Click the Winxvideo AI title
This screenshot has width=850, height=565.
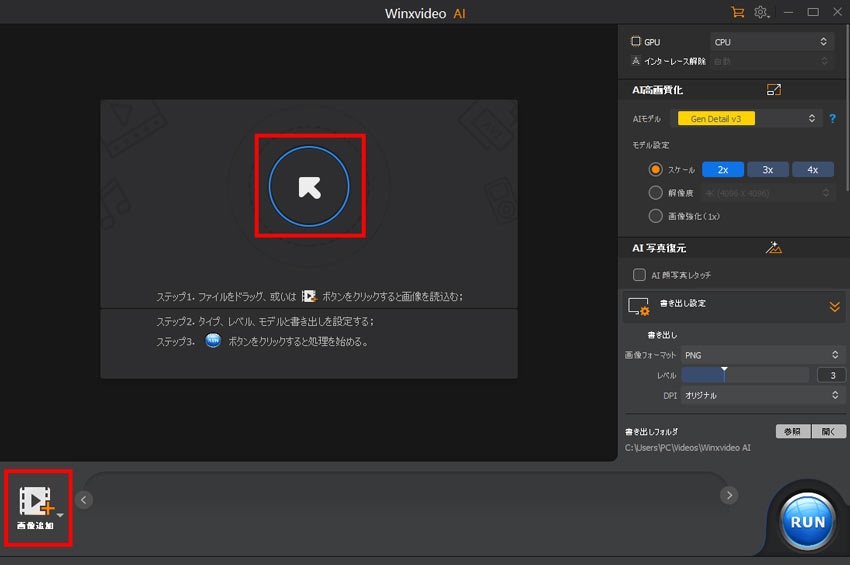(425, 13)
